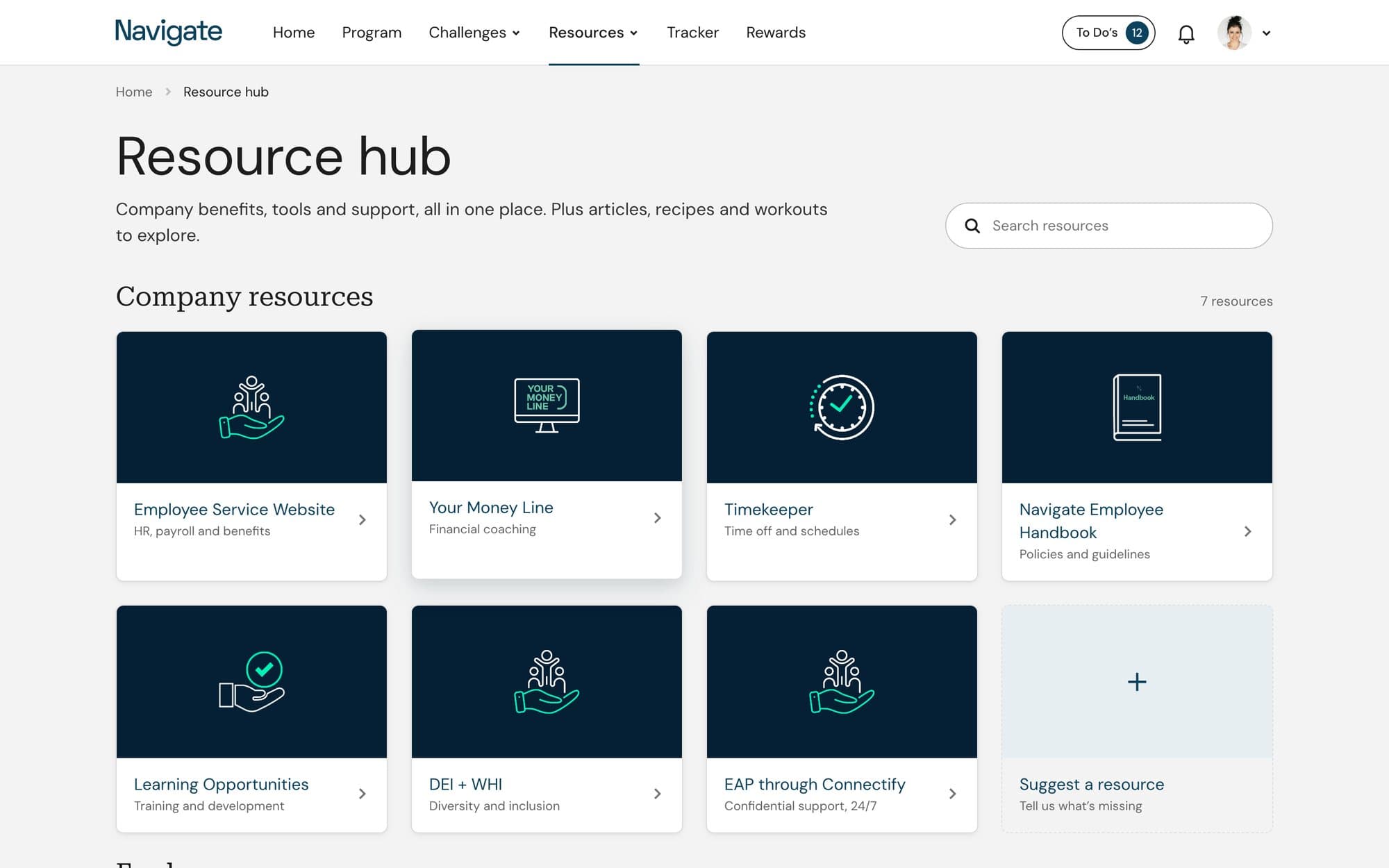Click the Learning Opportunities checkmark hand icon
Viewport: 1389px width, 868px height.
click(251, 682)
